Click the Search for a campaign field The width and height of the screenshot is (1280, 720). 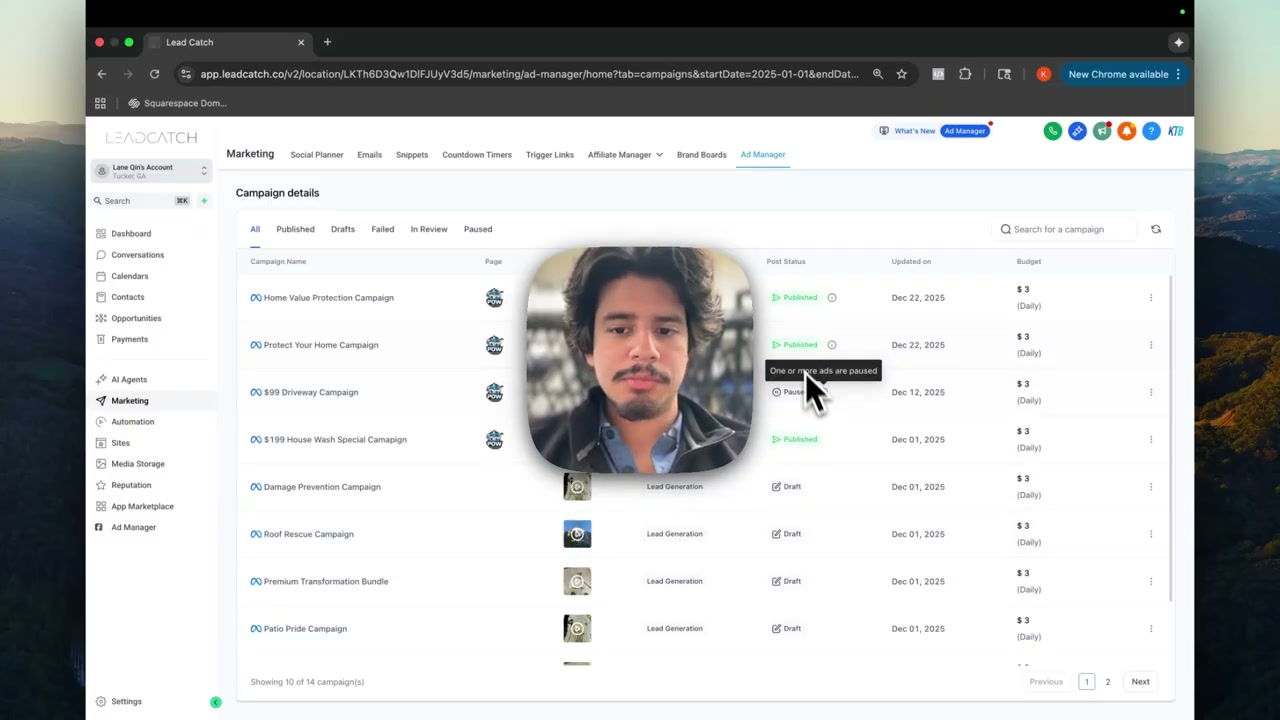click(1065, 229)
